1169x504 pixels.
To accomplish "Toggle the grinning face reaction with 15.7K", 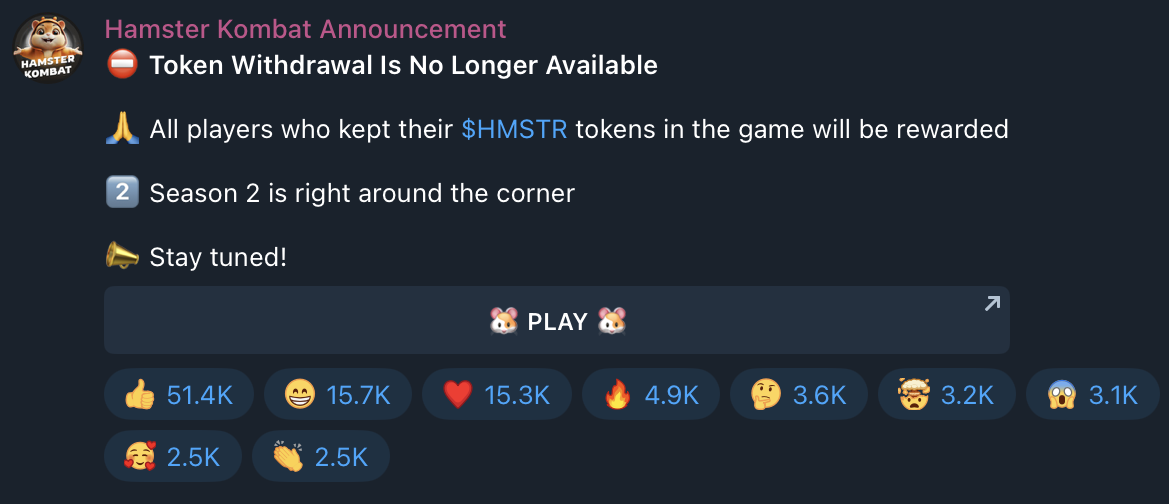I will tap(338, 394).
